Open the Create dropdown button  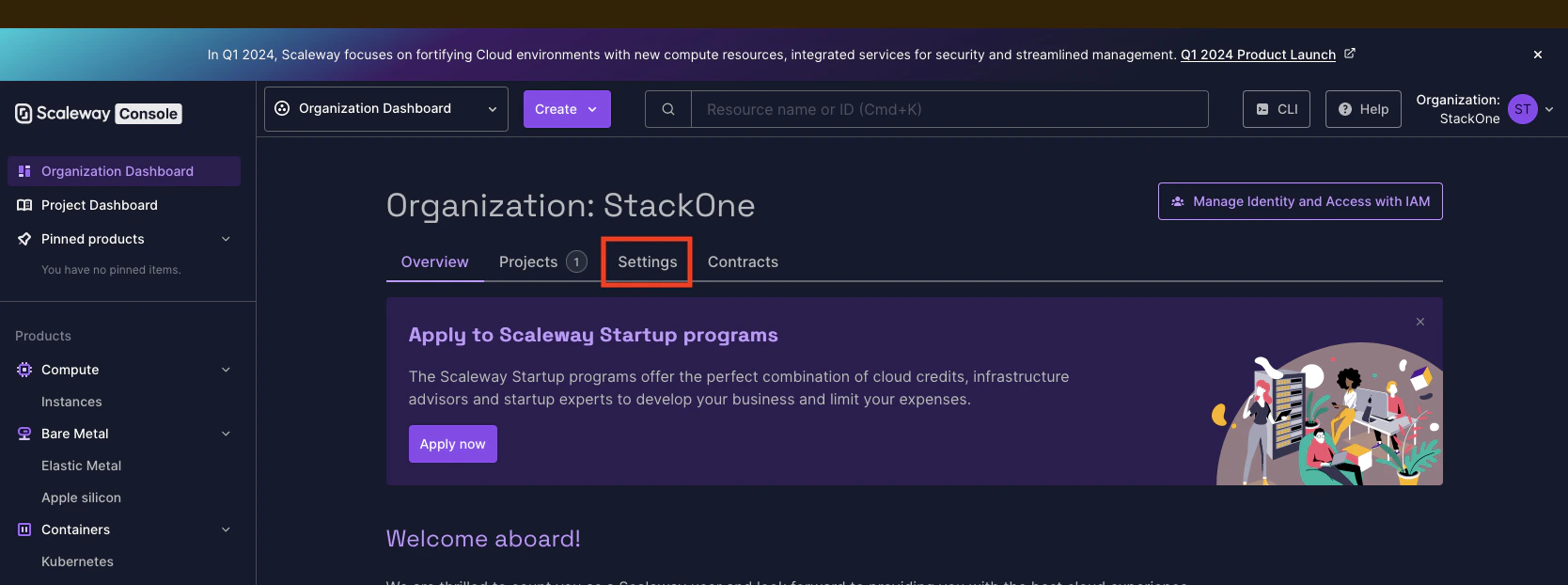tap(567, 109)
